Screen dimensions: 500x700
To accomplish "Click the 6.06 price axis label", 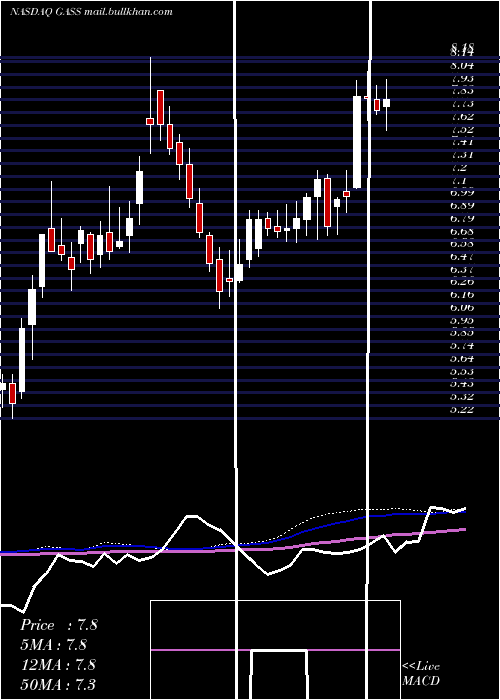I will point(462,308).
